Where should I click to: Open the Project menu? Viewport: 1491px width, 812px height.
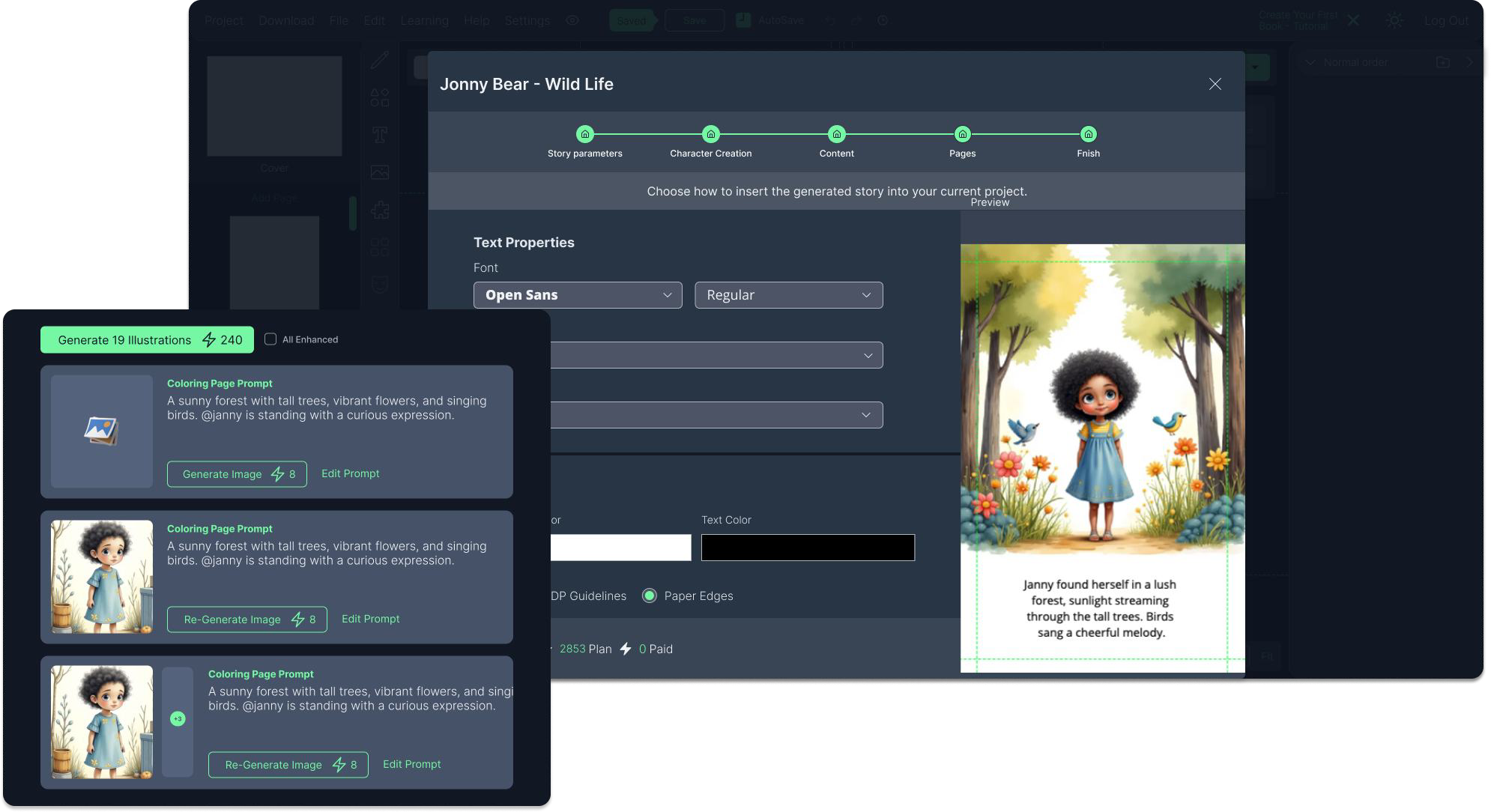click(x=223, y=20)
